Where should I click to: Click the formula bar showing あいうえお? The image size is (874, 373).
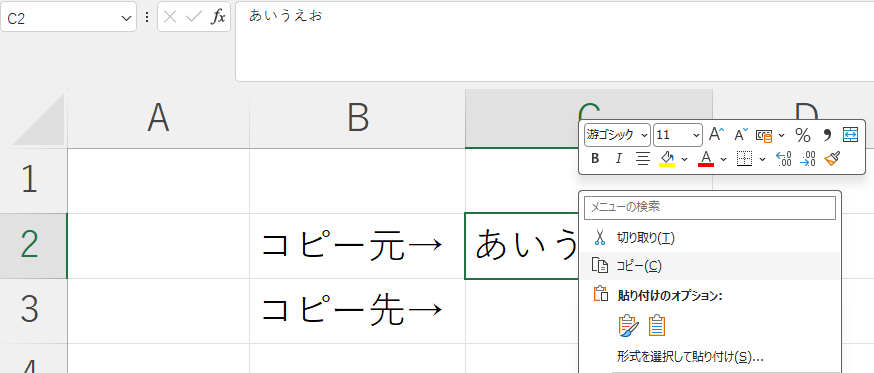[x=555, y=41]
